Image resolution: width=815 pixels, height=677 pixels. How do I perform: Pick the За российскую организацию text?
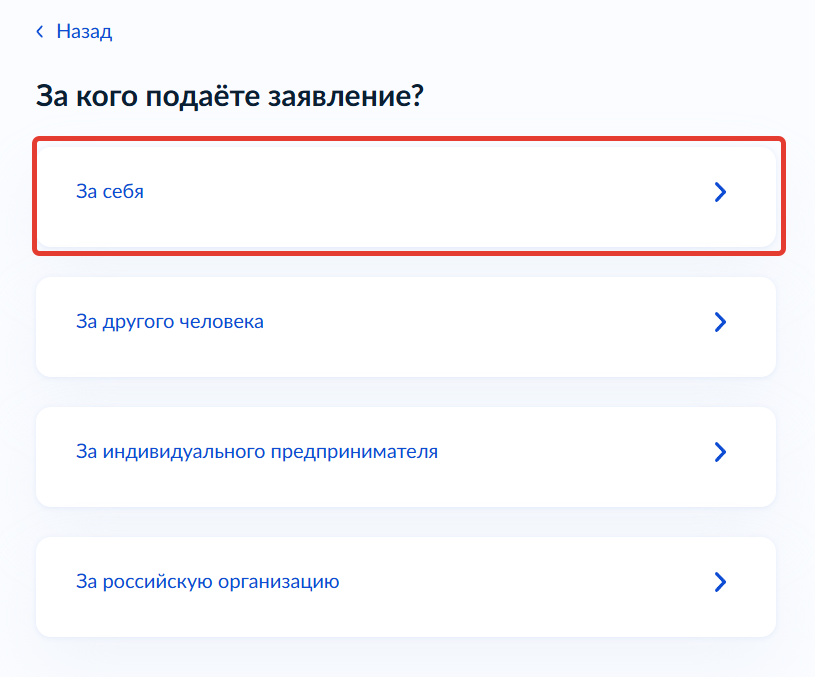click(x=208, y=581)
